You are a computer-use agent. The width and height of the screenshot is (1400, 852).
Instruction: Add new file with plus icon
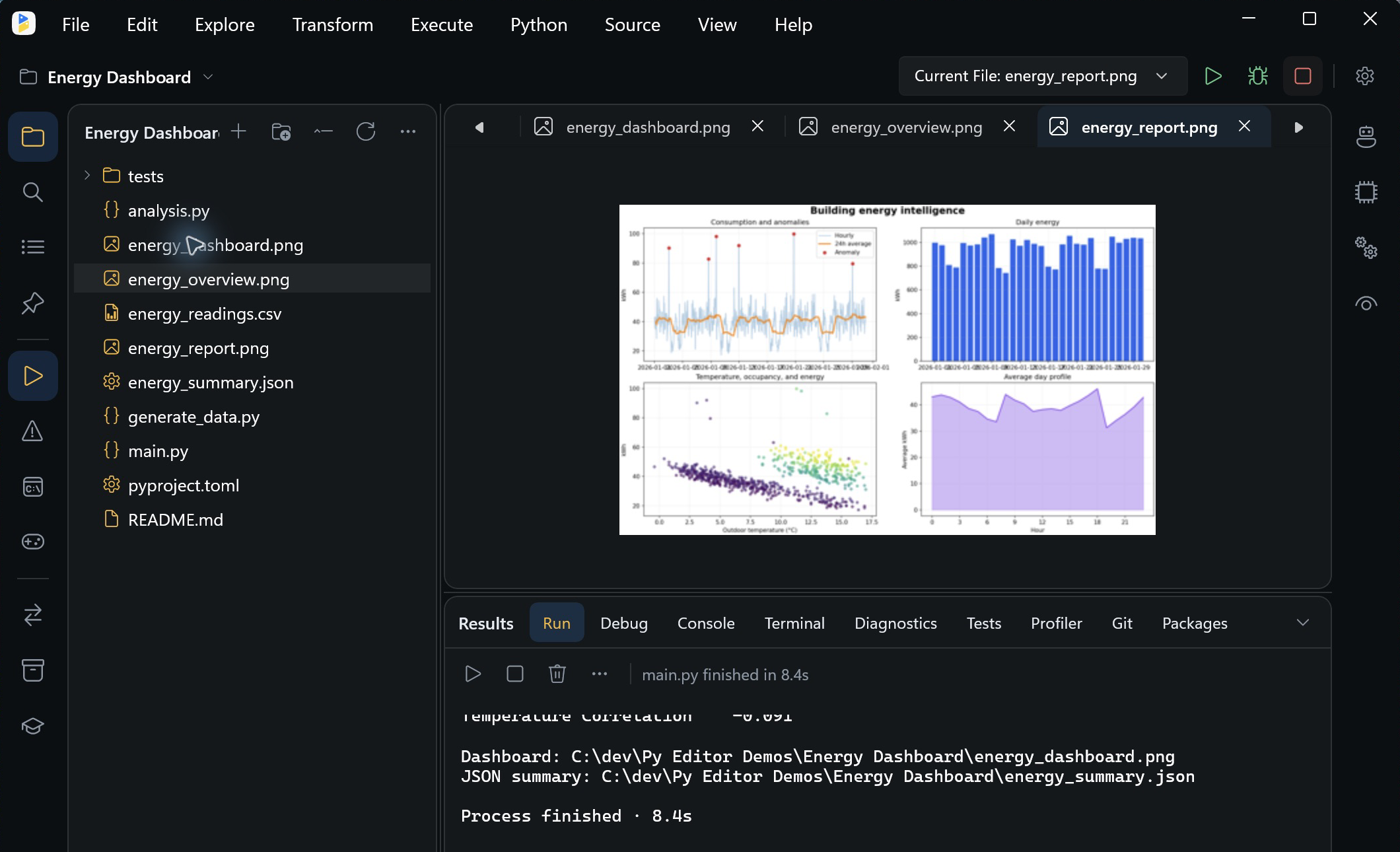coord(238,131)
